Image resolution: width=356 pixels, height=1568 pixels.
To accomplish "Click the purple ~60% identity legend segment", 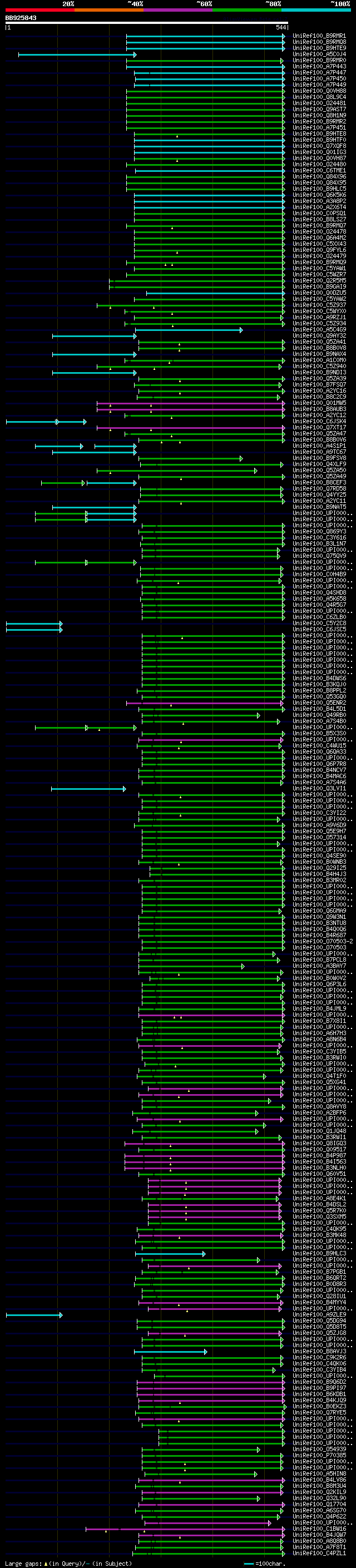I will pos(177,10).
